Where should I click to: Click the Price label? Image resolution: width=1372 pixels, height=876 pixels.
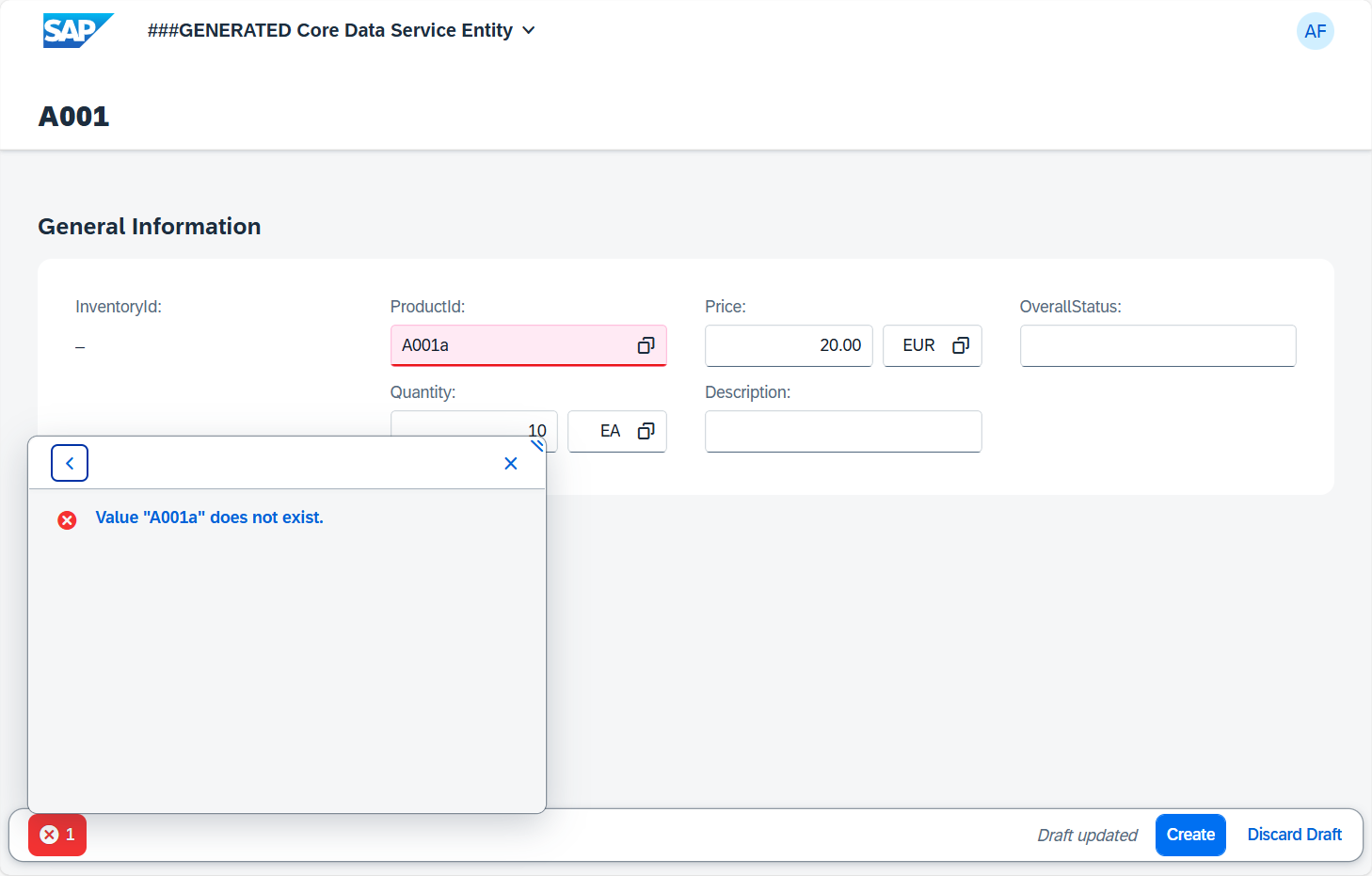coord(726,307)
